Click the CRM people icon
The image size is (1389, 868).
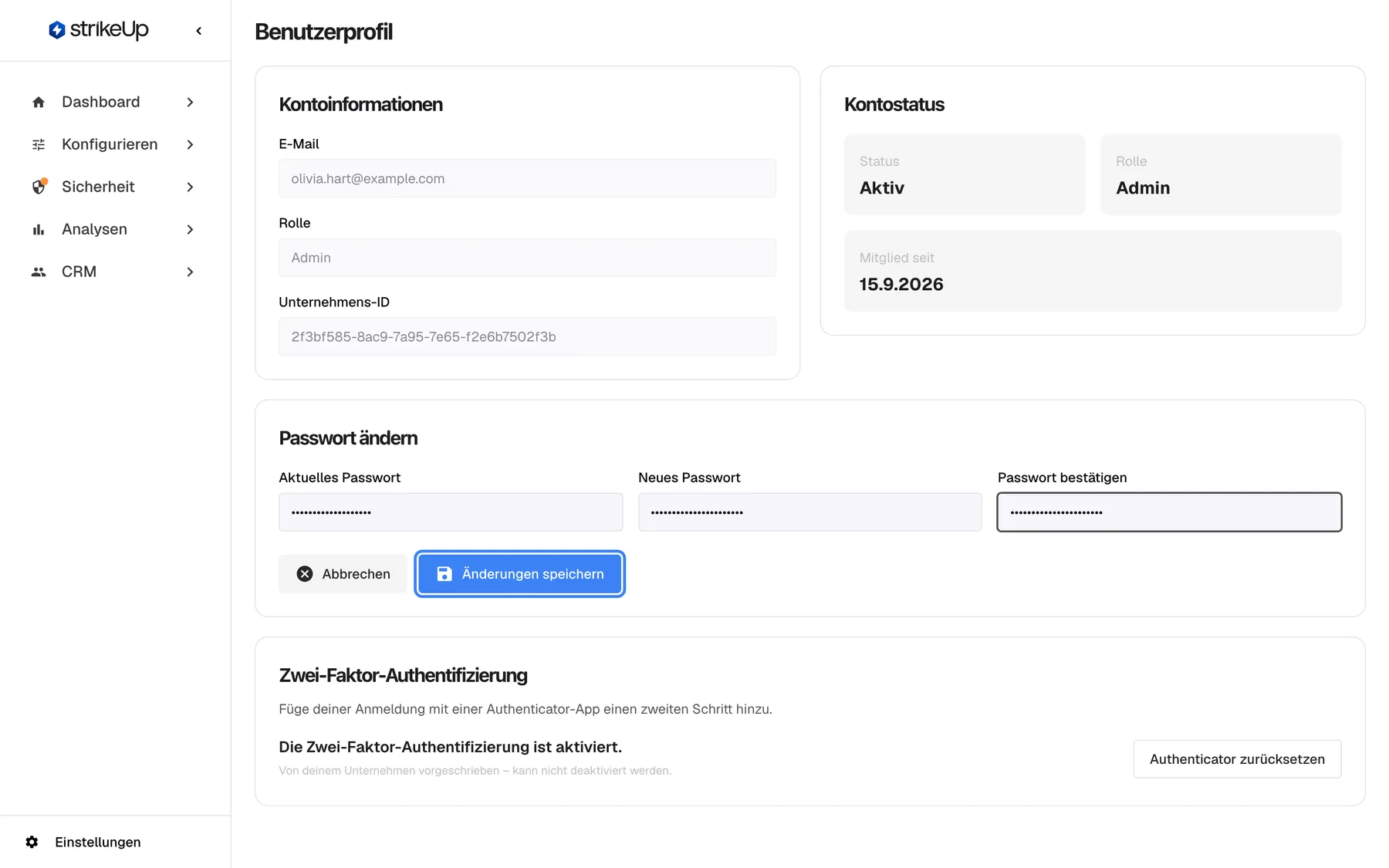pos(39,272)
